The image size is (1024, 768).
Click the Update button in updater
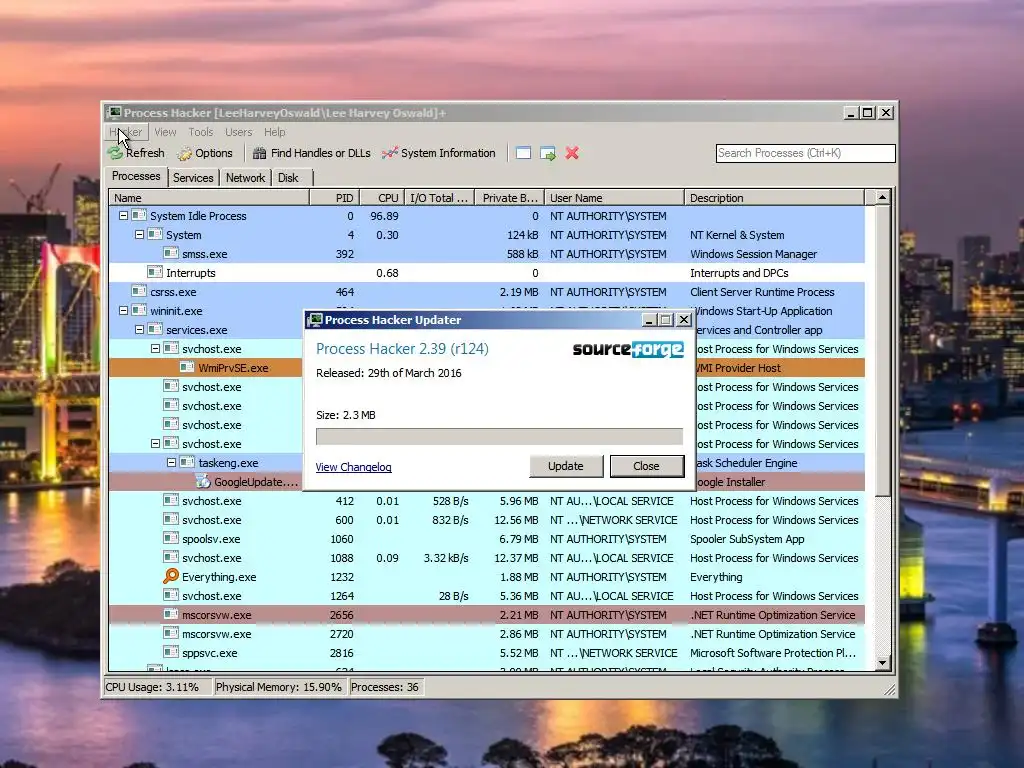(x=566, y=466)
